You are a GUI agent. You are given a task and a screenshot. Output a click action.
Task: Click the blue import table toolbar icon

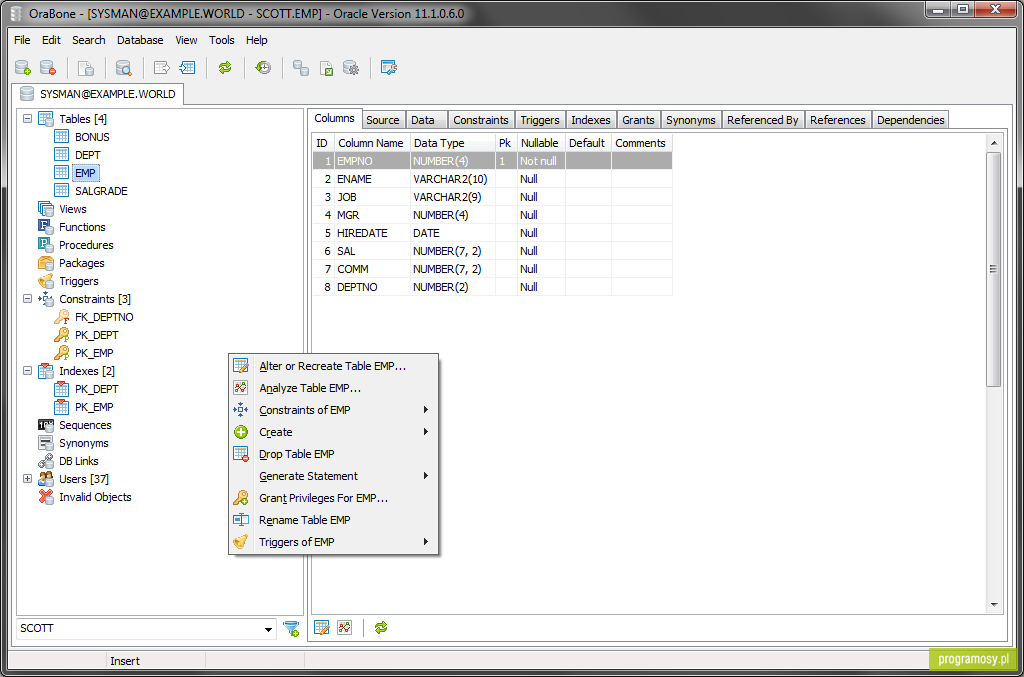[x=187, y=67]
